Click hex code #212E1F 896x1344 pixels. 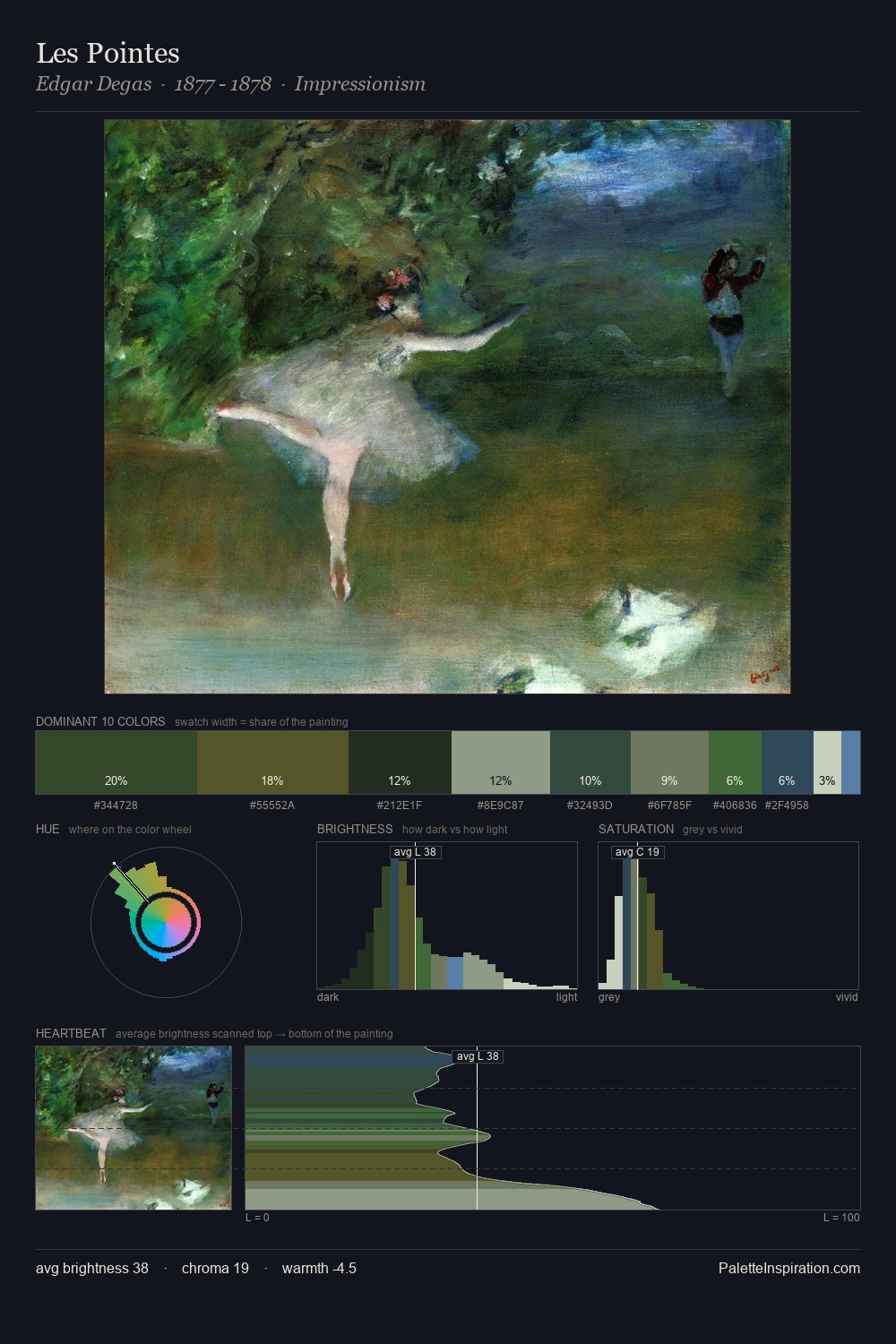click(400, 806)
